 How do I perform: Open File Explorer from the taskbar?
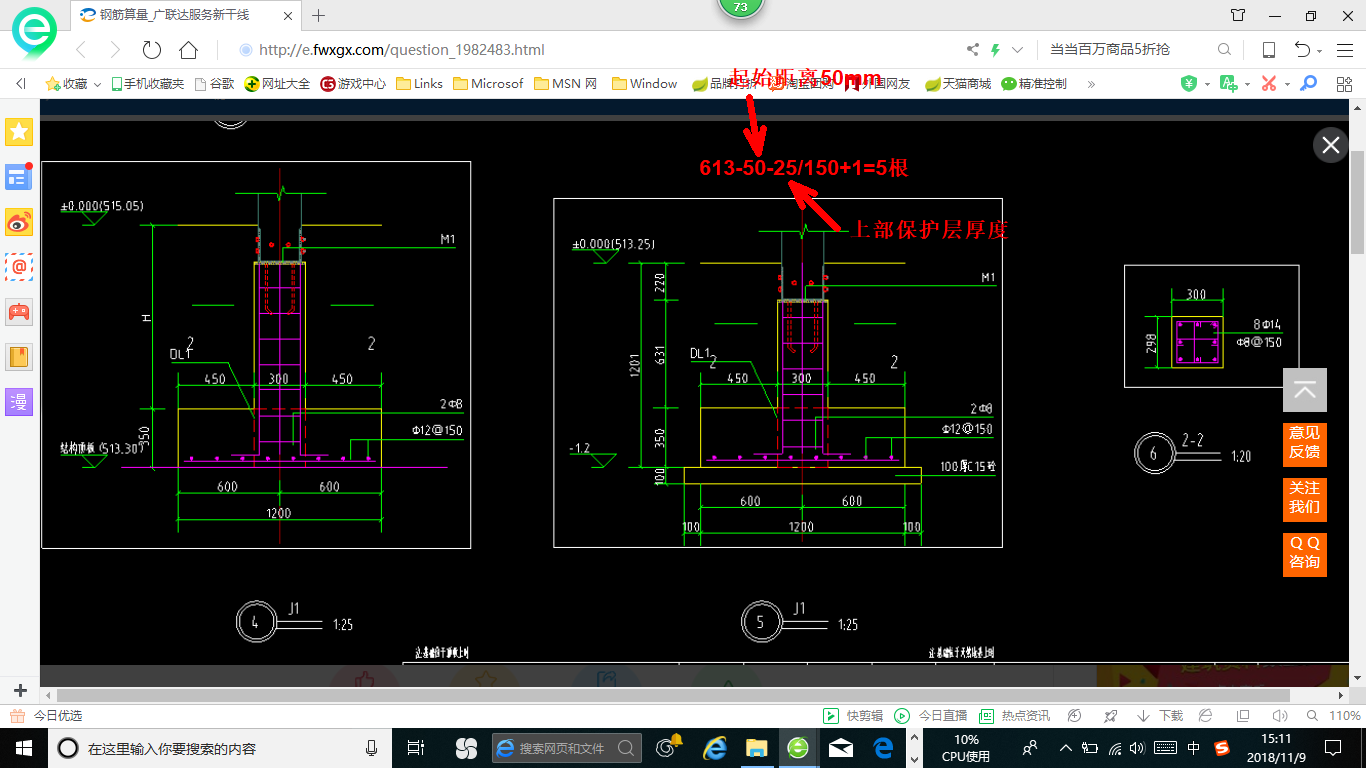point(757,747)
